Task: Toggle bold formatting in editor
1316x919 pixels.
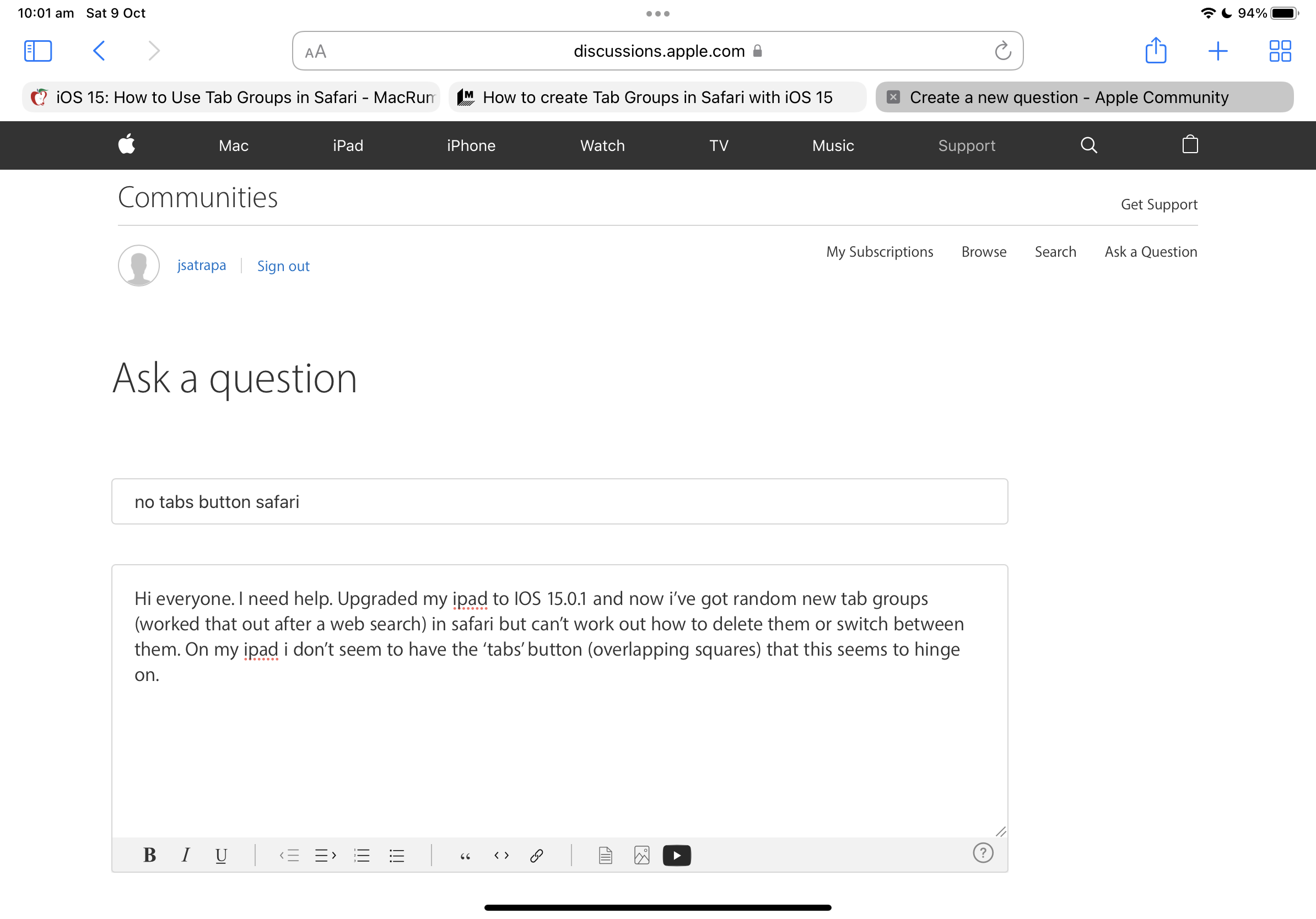Action: 149,855
